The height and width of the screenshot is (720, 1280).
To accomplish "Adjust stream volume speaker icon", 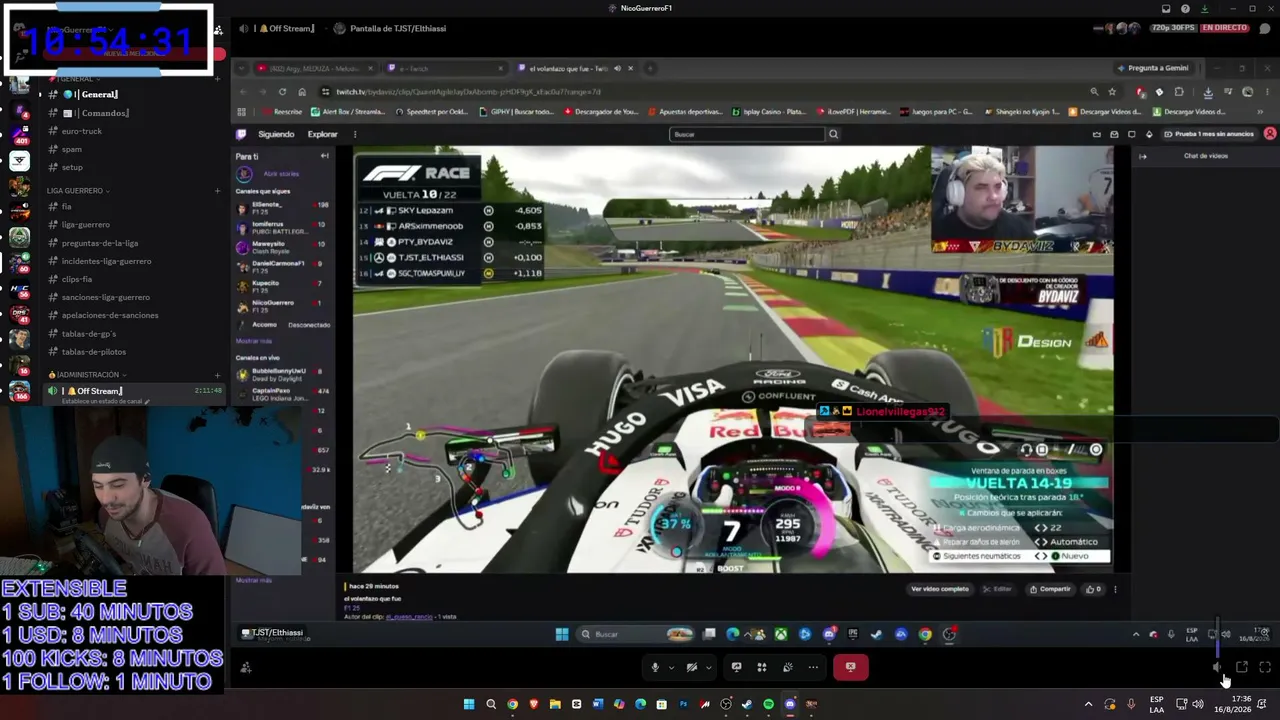I will tap(1217, 667).
